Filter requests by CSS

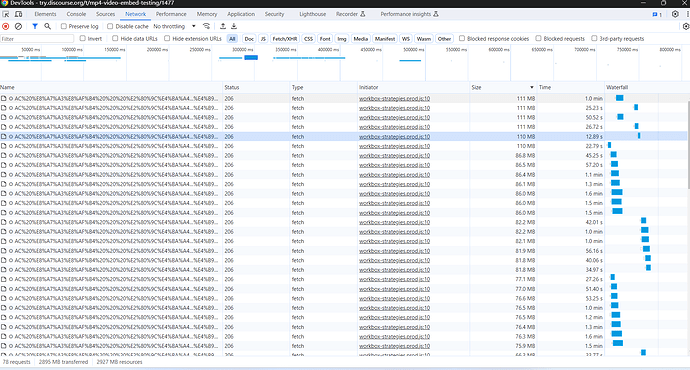pyautogui.click(x=308, y=39)
